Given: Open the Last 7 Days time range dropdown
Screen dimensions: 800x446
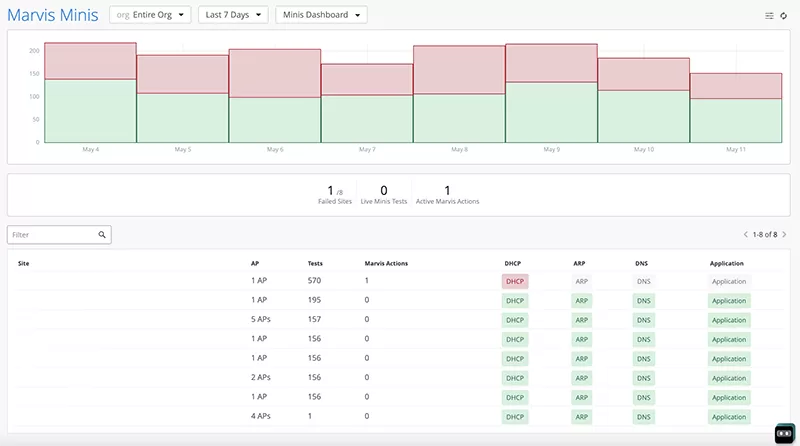Looking at the screenshot, I should [x=233, y=15].
